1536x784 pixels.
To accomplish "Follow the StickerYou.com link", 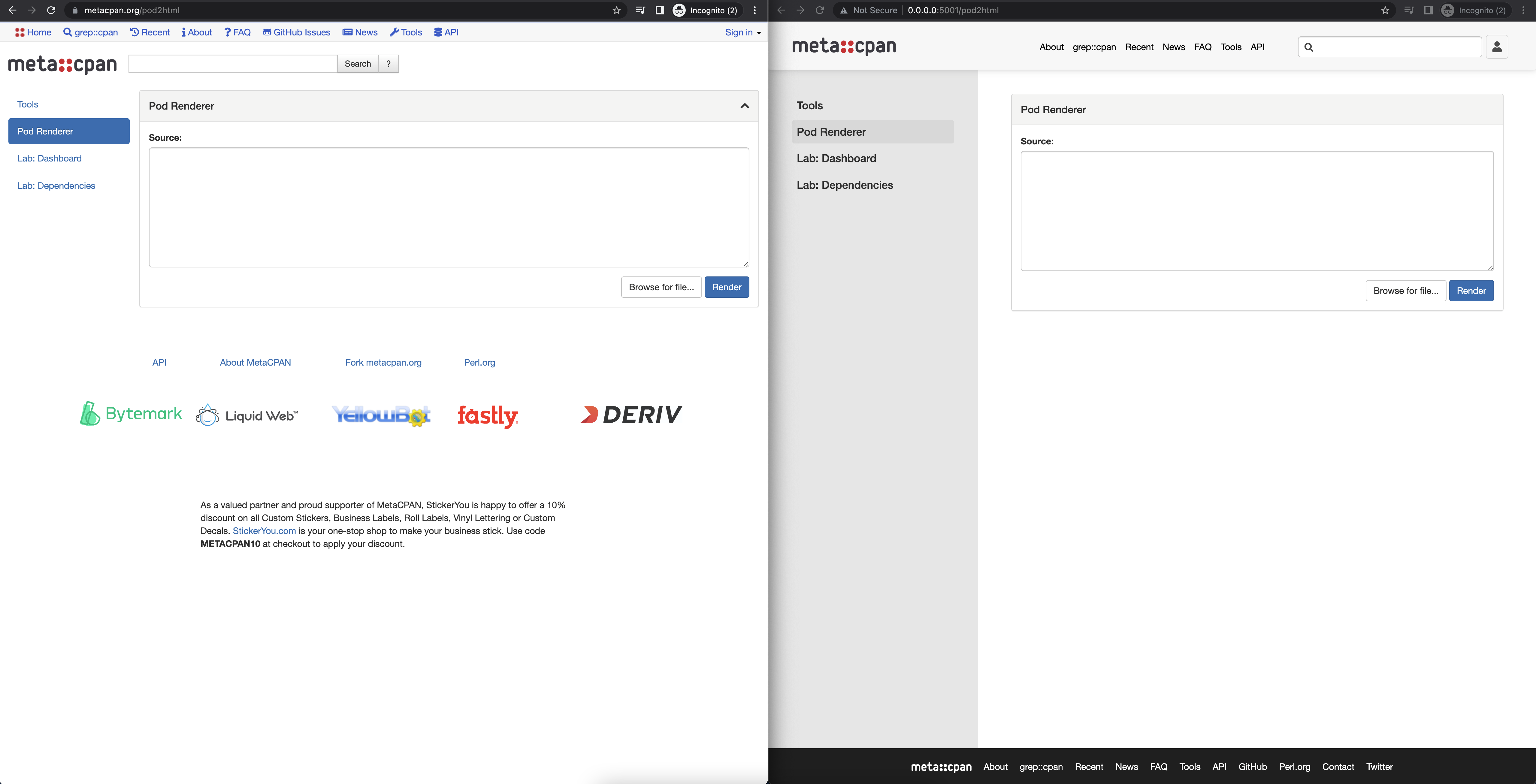I will 264,531.
